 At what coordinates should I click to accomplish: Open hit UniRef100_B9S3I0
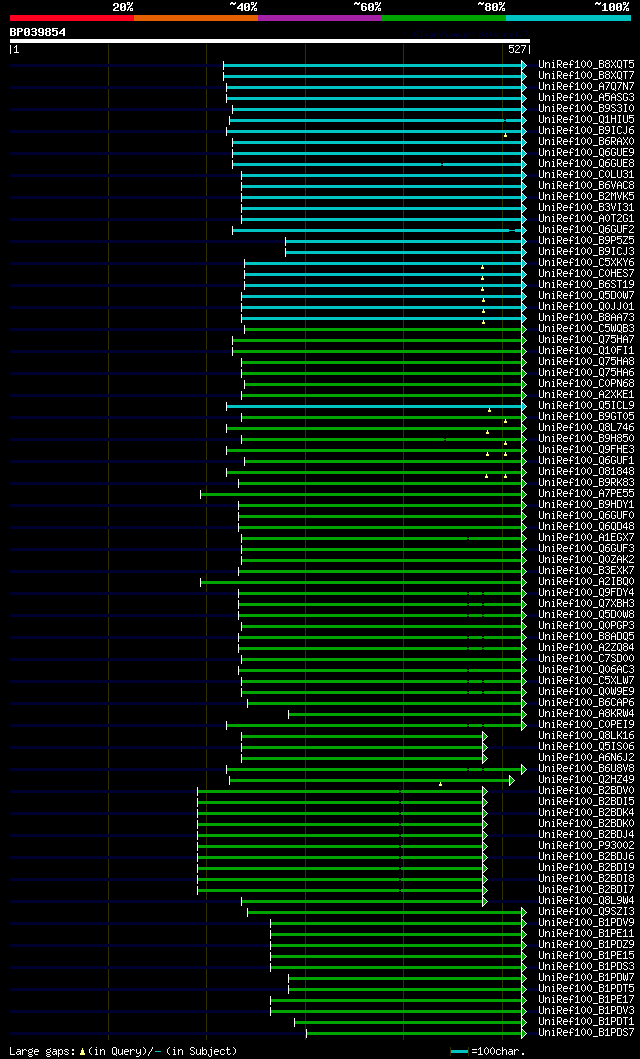pyautogui.click(x=586, y=108)
